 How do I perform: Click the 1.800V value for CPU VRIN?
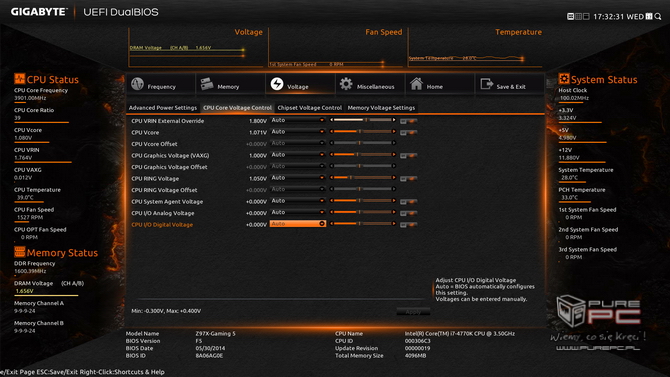coord(258,121)
